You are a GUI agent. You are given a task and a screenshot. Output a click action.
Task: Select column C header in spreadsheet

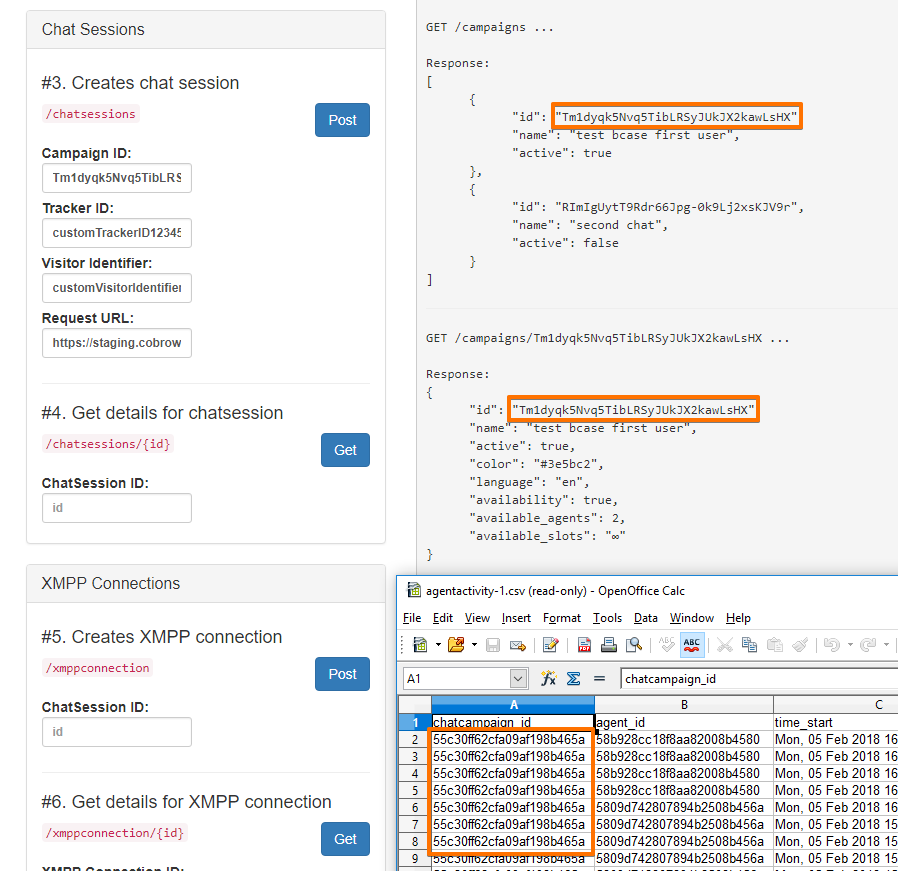(836, 705)
